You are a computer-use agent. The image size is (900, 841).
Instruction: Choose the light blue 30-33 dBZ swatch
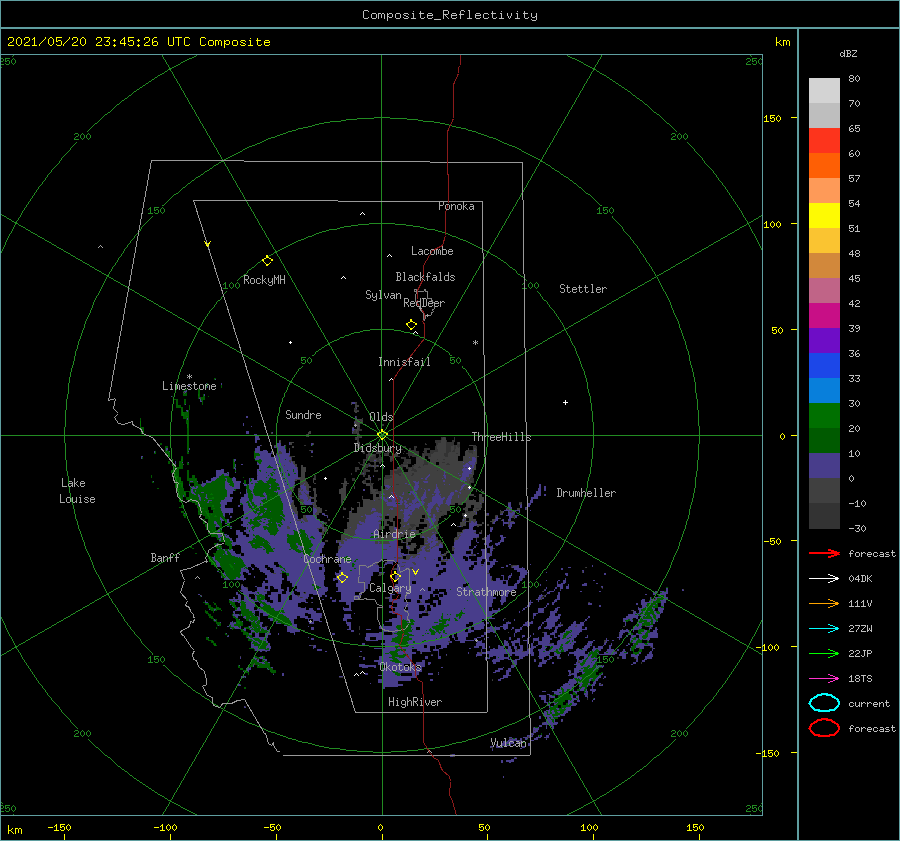click(x=824, y=390)
